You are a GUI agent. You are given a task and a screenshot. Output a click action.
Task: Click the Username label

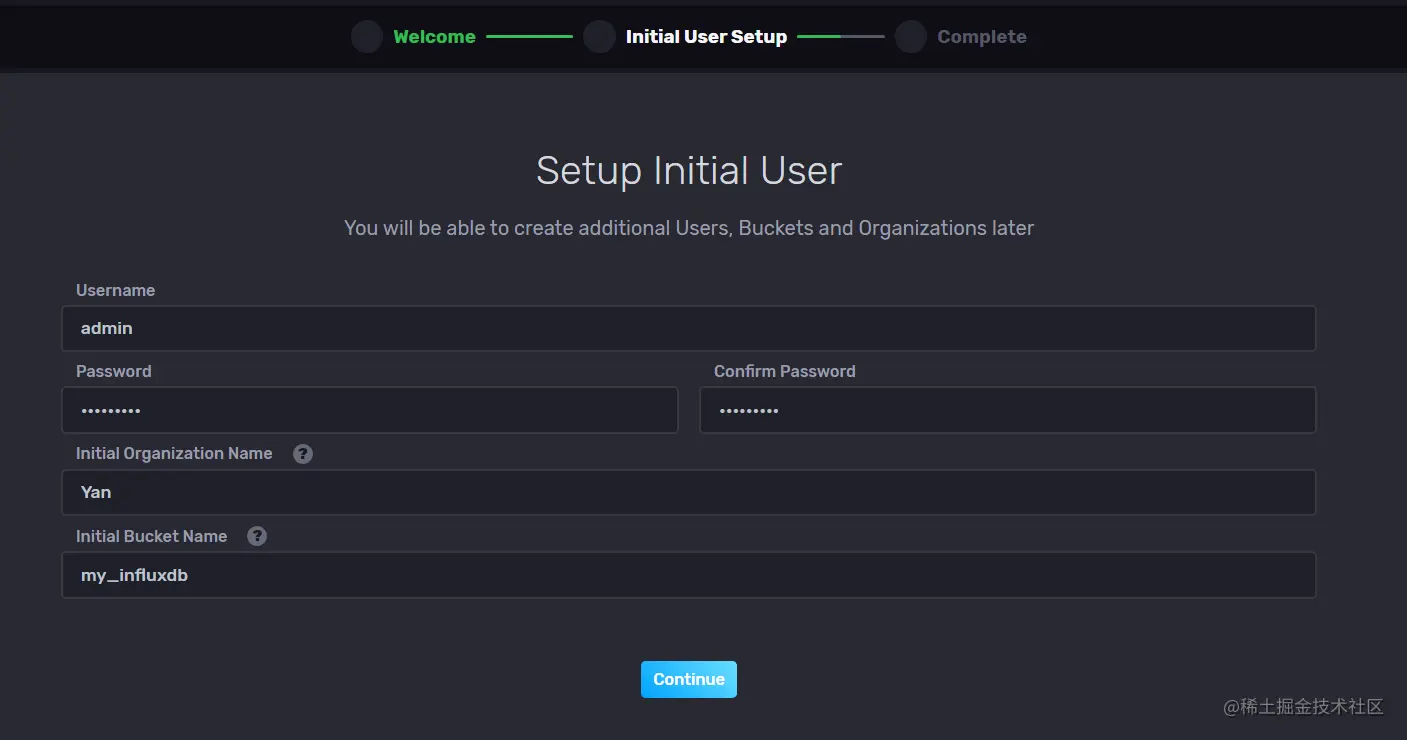pos(115,290)
